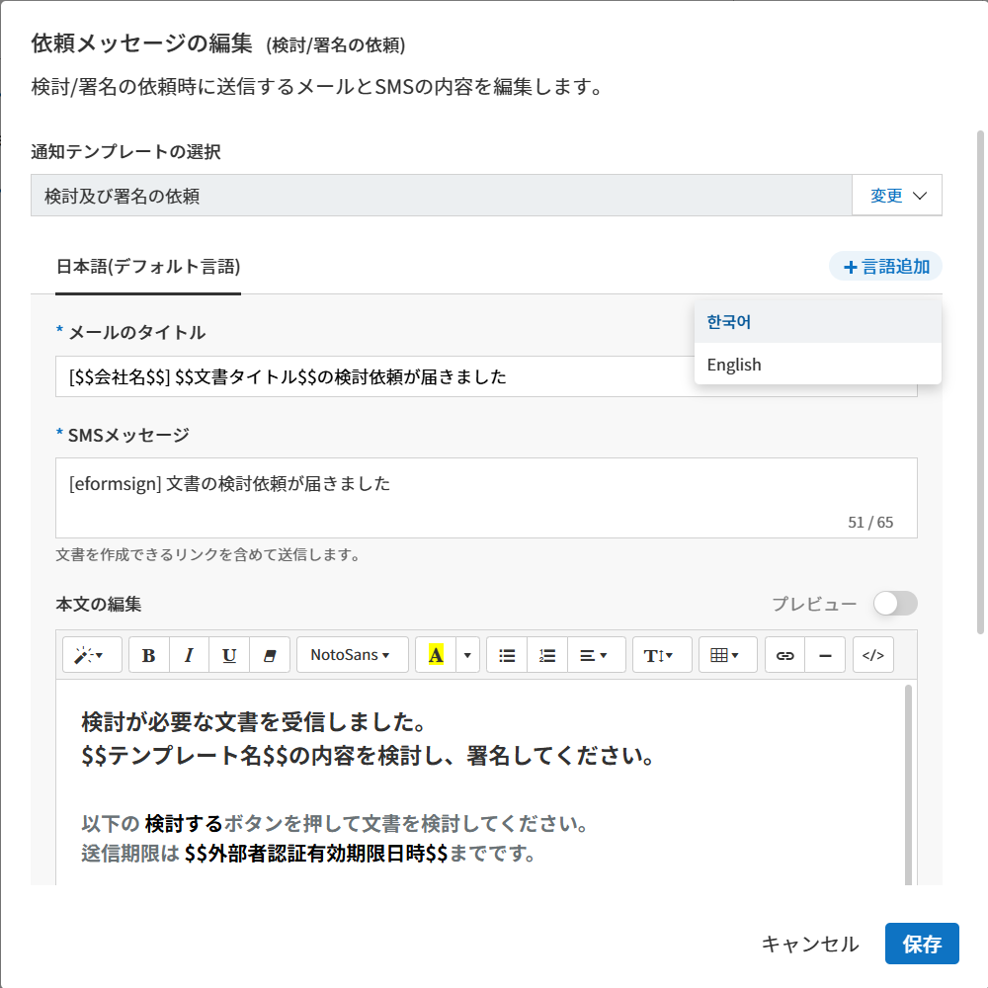Switch to HTML code view
This screenshot has width=988, height=988.
[x=873, y=655]
